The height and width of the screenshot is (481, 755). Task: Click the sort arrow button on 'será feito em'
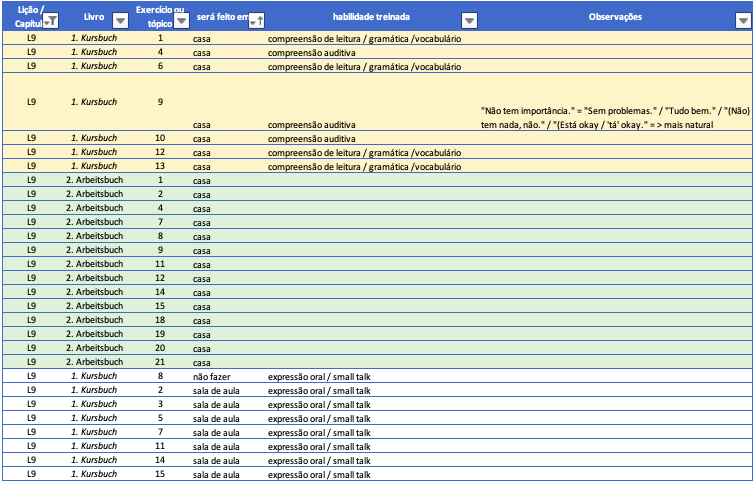pos(255,20)
